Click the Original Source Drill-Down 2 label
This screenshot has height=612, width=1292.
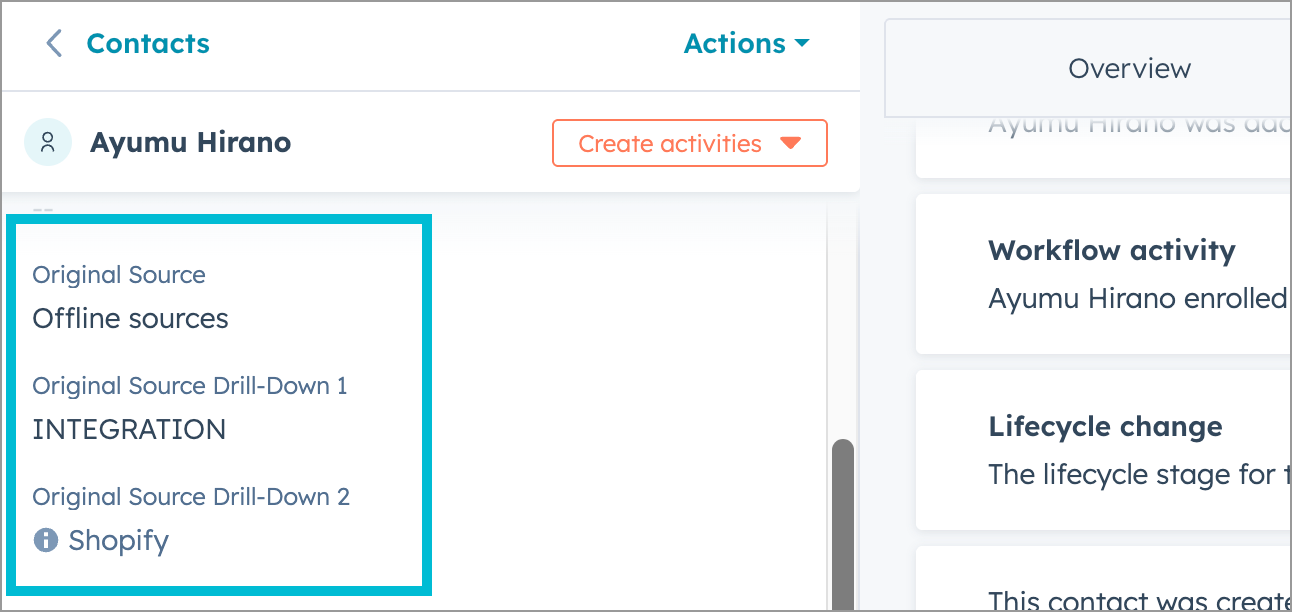191,496
